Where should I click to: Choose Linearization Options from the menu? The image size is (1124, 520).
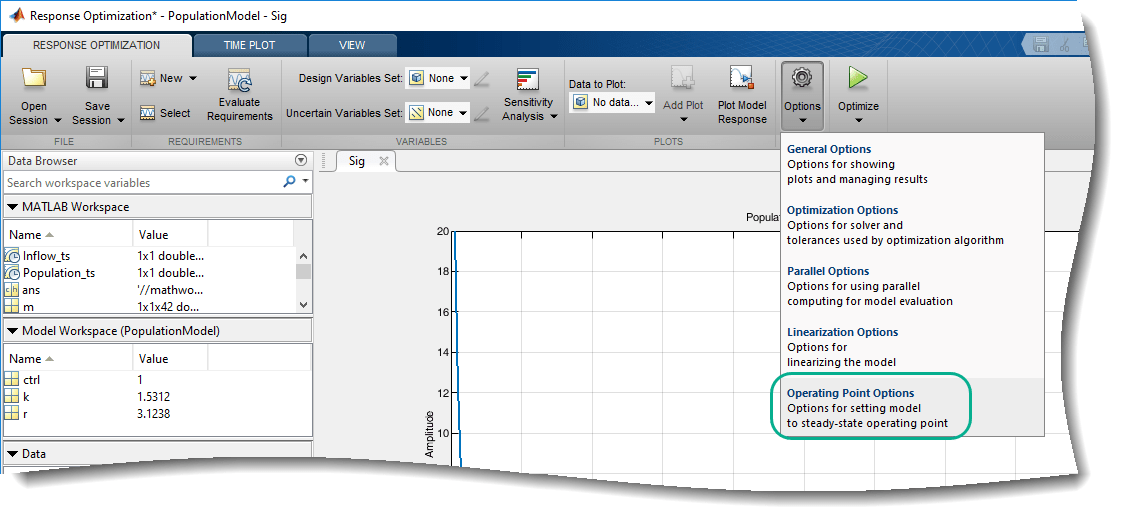pos(912,347)
